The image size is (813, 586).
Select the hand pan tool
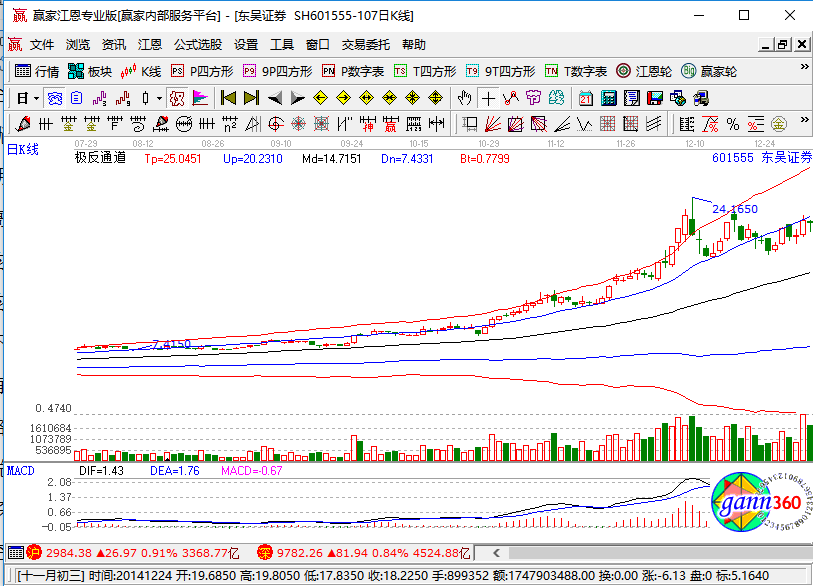465,98
